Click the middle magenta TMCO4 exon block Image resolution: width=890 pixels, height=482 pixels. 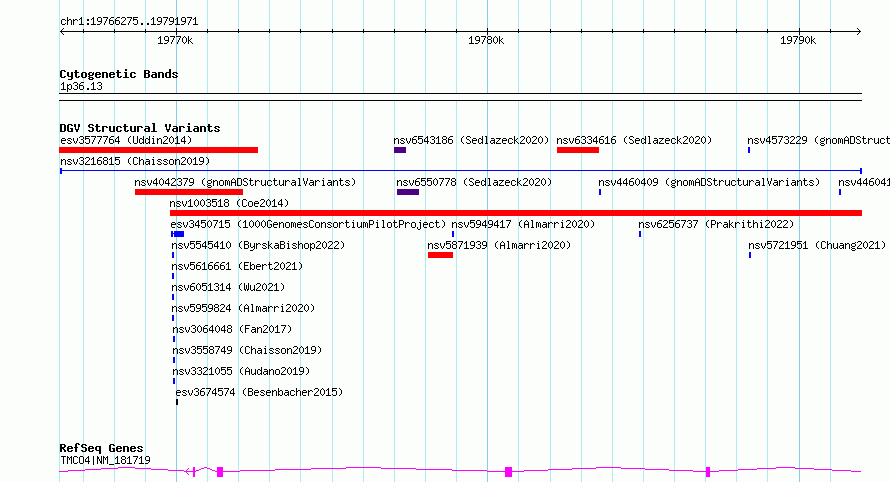(x=509, y=472)
